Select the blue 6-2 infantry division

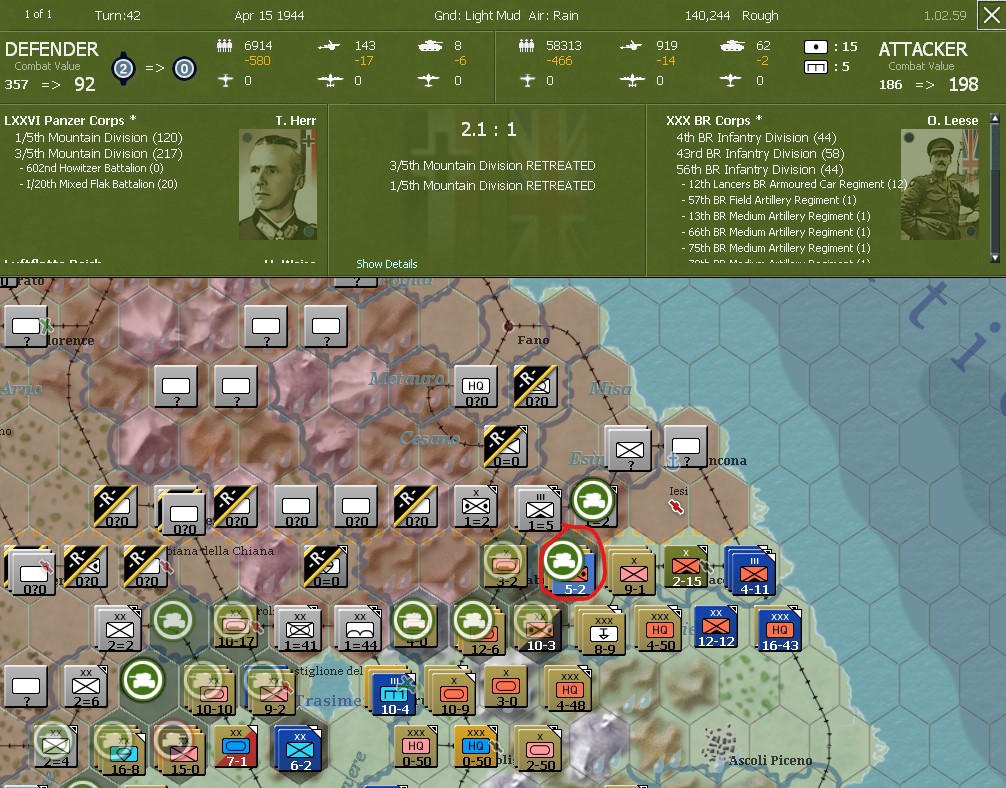pyautogui.click(x=300, y=751)
